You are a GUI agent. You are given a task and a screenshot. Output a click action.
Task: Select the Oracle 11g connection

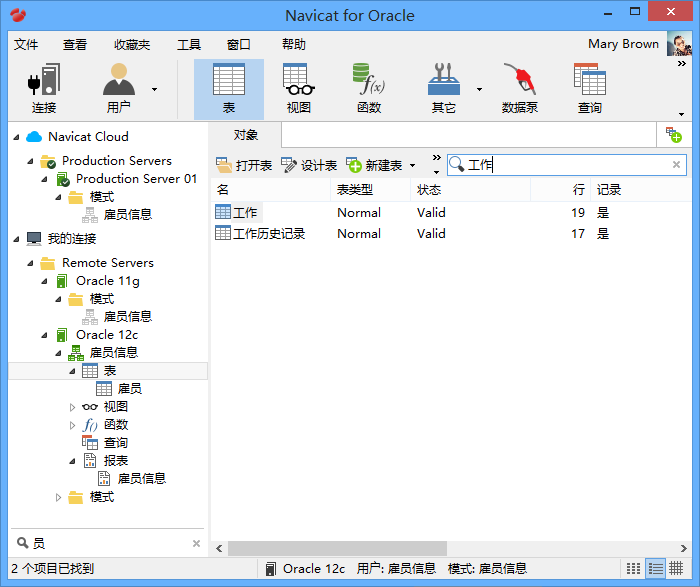[108, 281]
